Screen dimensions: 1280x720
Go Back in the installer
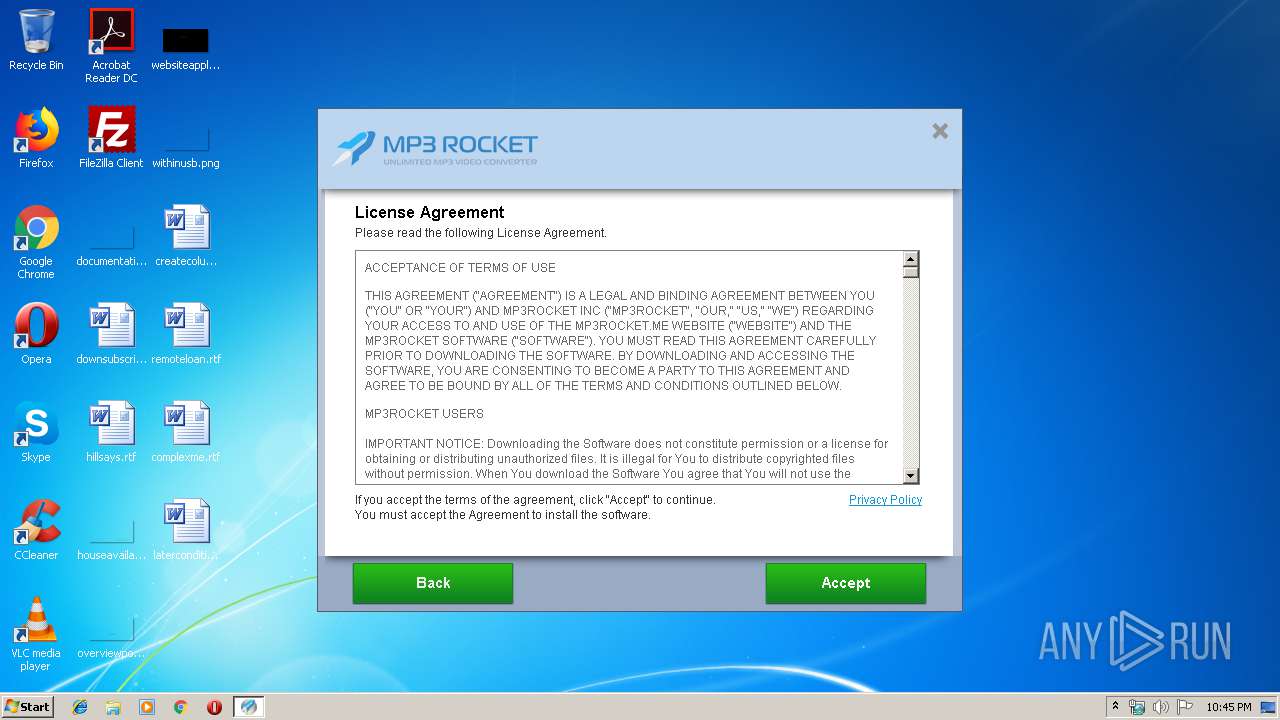[433, 583]
